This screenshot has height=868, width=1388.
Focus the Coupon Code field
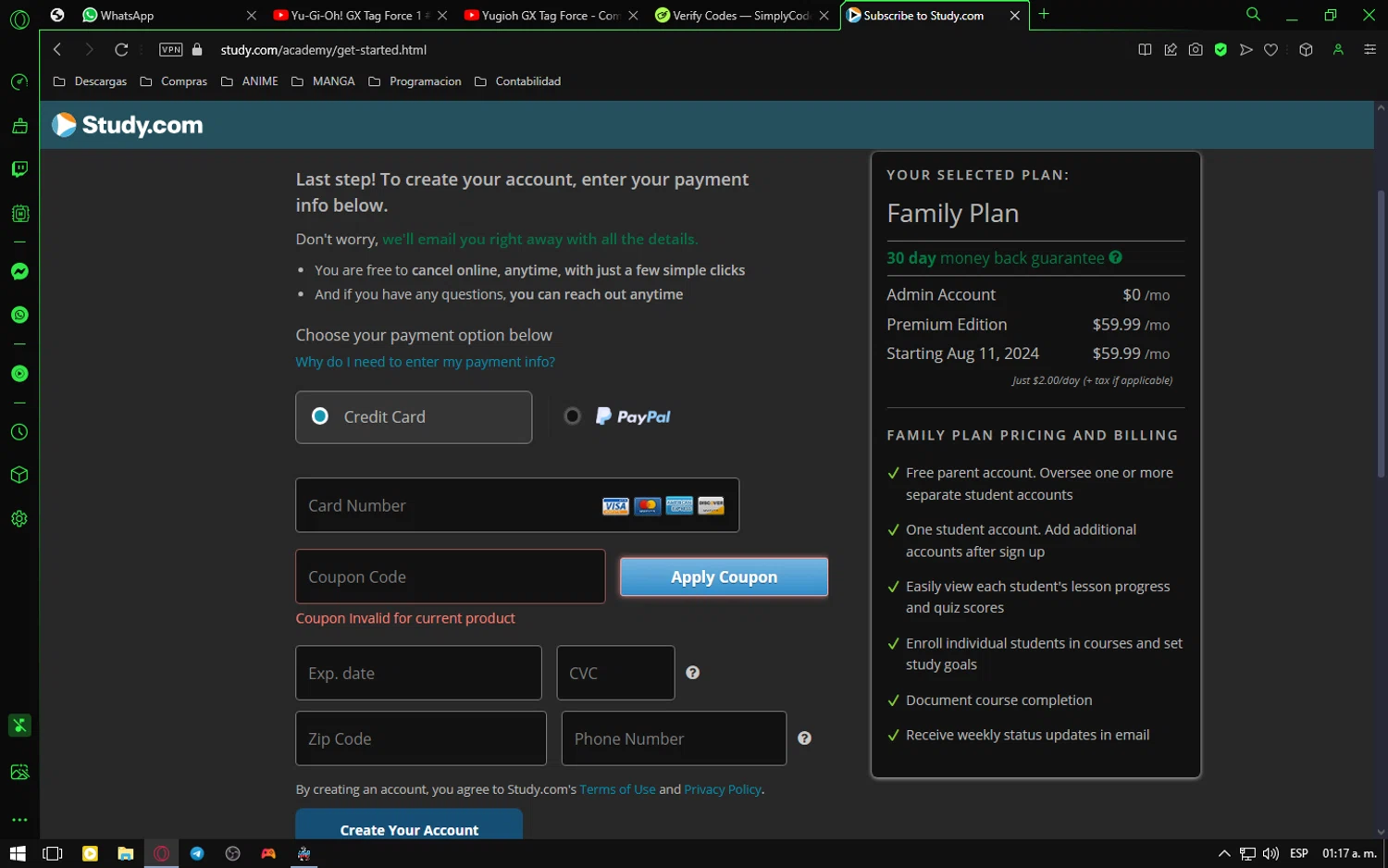(451, 577)
